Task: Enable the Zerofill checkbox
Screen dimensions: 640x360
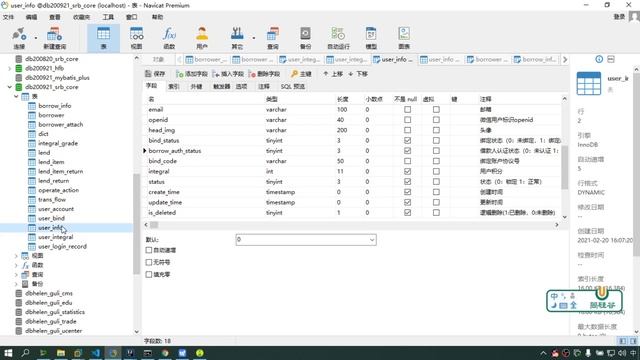Action: pos(149,275)
